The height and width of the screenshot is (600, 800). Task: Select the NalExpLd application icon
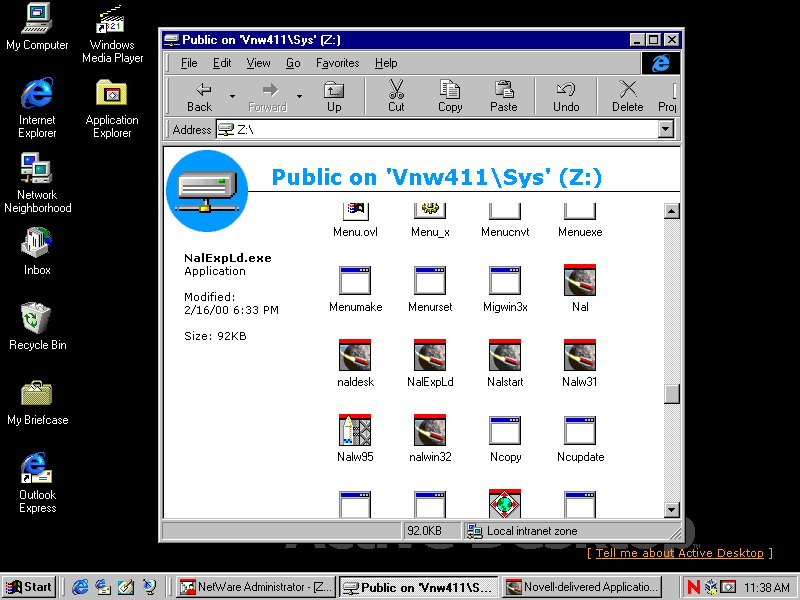[x=430, y=355]
